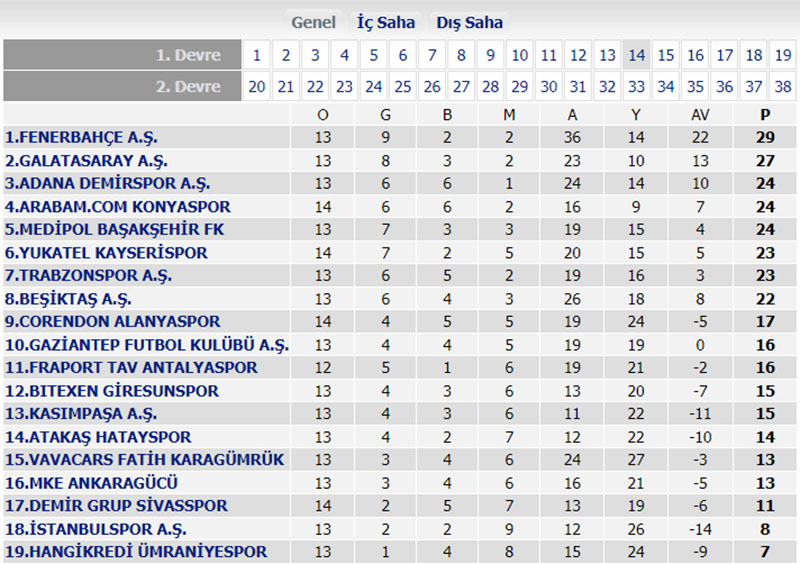The image size is (800, 564).
Task: Open Fenerbahçe A.Ş. team link
Action: pos(82,137)
